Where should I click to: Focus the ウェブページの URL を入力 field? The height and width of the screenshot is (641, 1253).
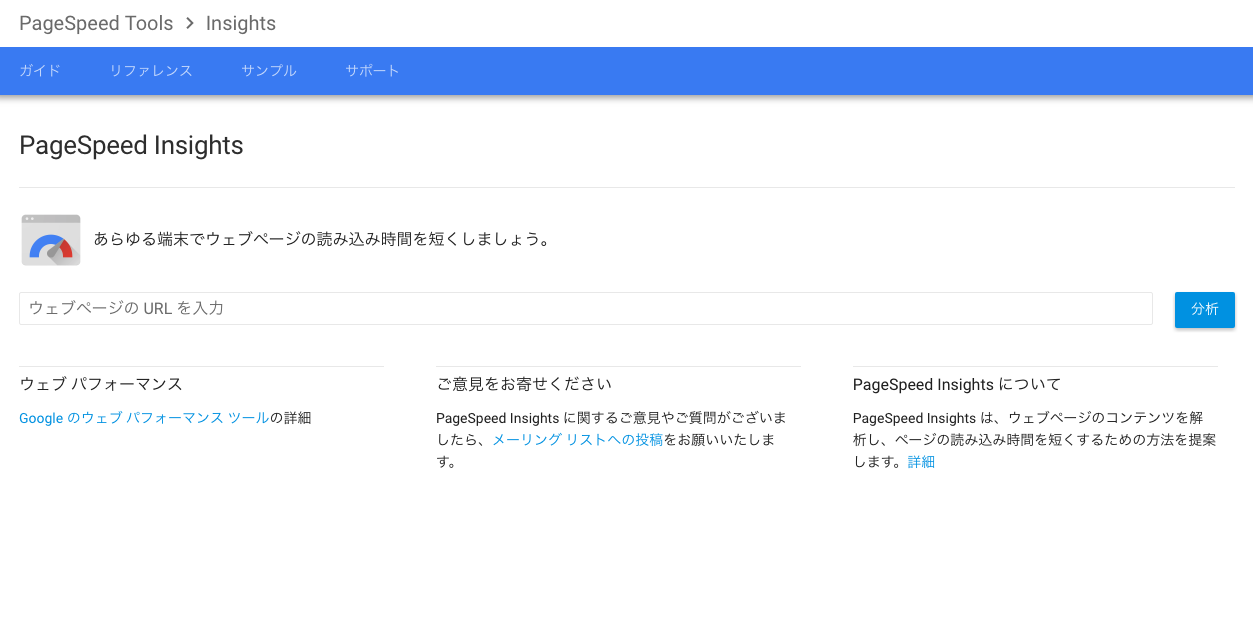point(586,308)
